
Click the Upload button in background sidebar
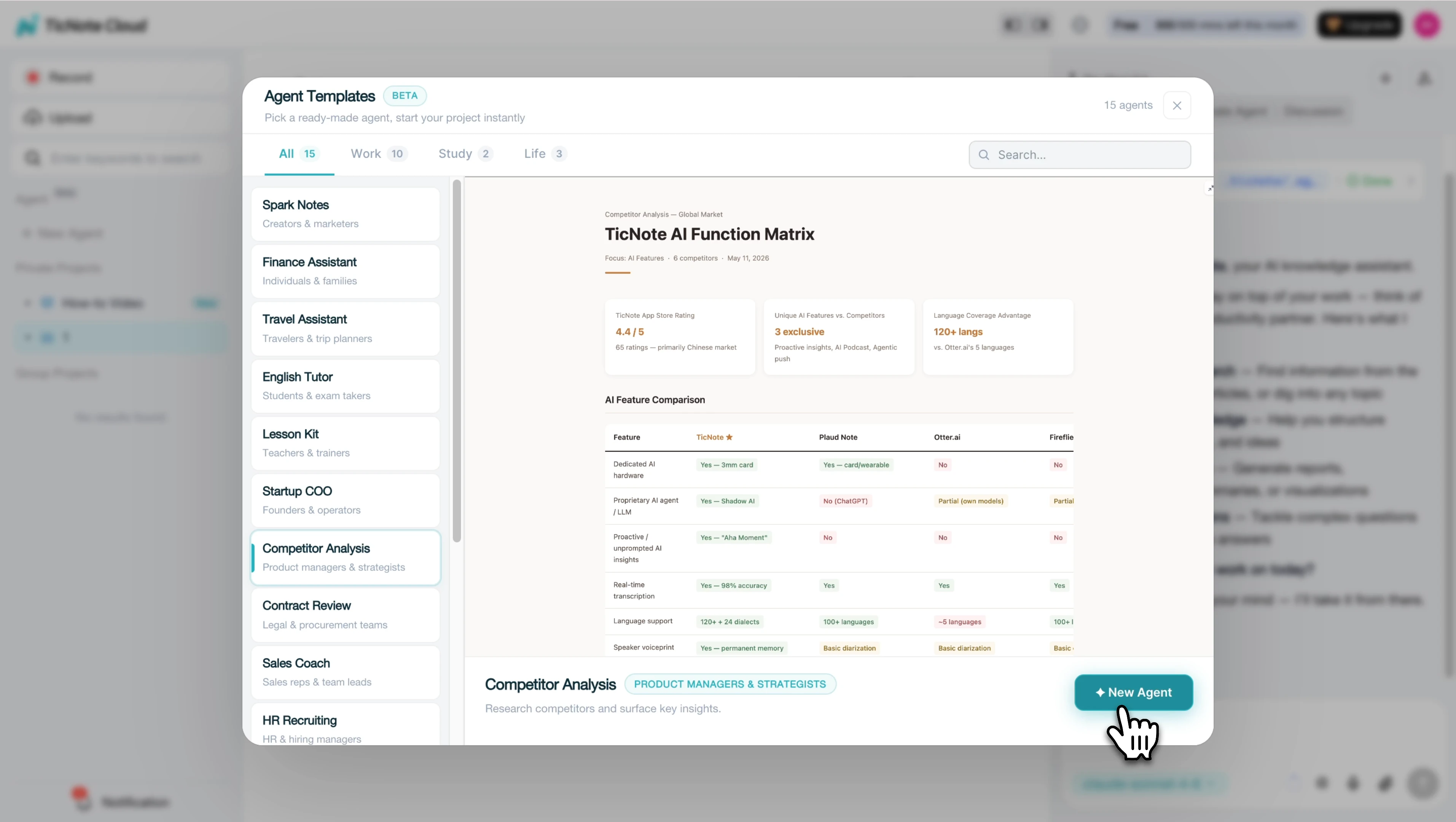click(x=120, y=118)
